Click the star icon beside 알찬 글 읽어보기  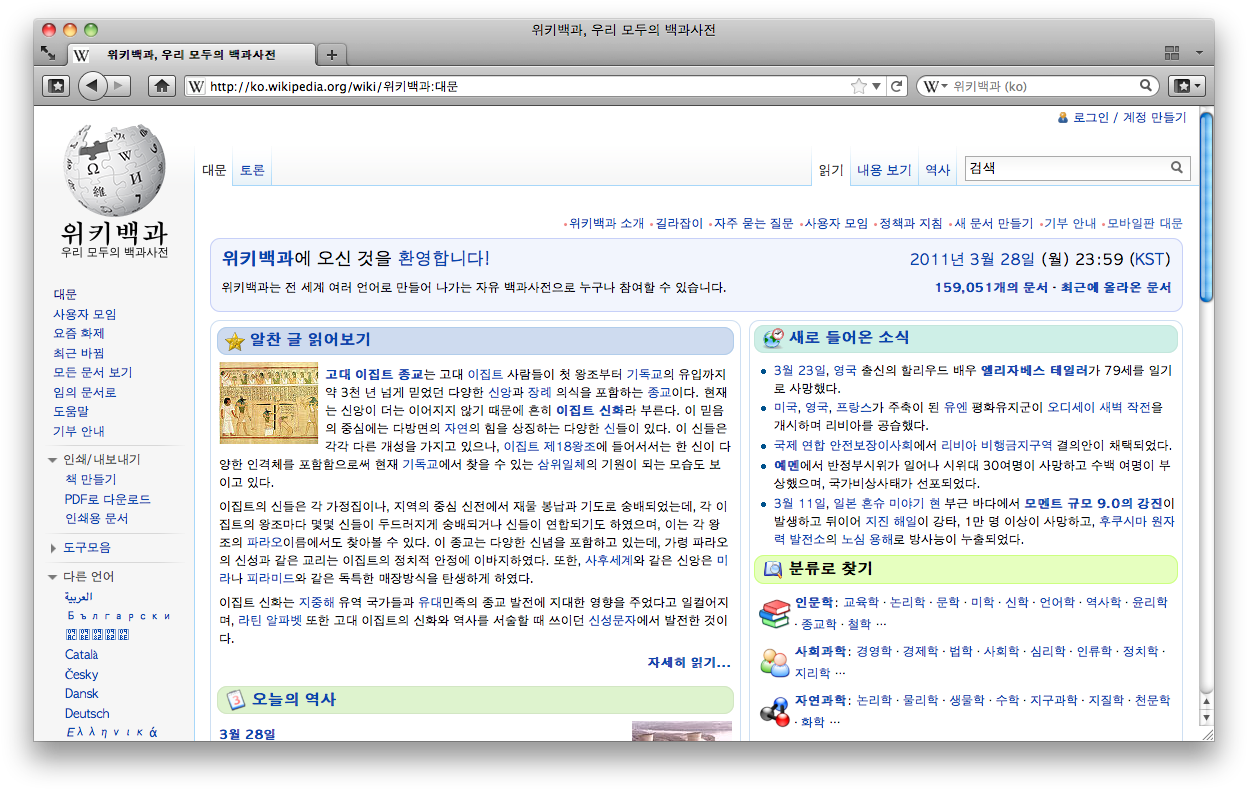click(235, 341)
